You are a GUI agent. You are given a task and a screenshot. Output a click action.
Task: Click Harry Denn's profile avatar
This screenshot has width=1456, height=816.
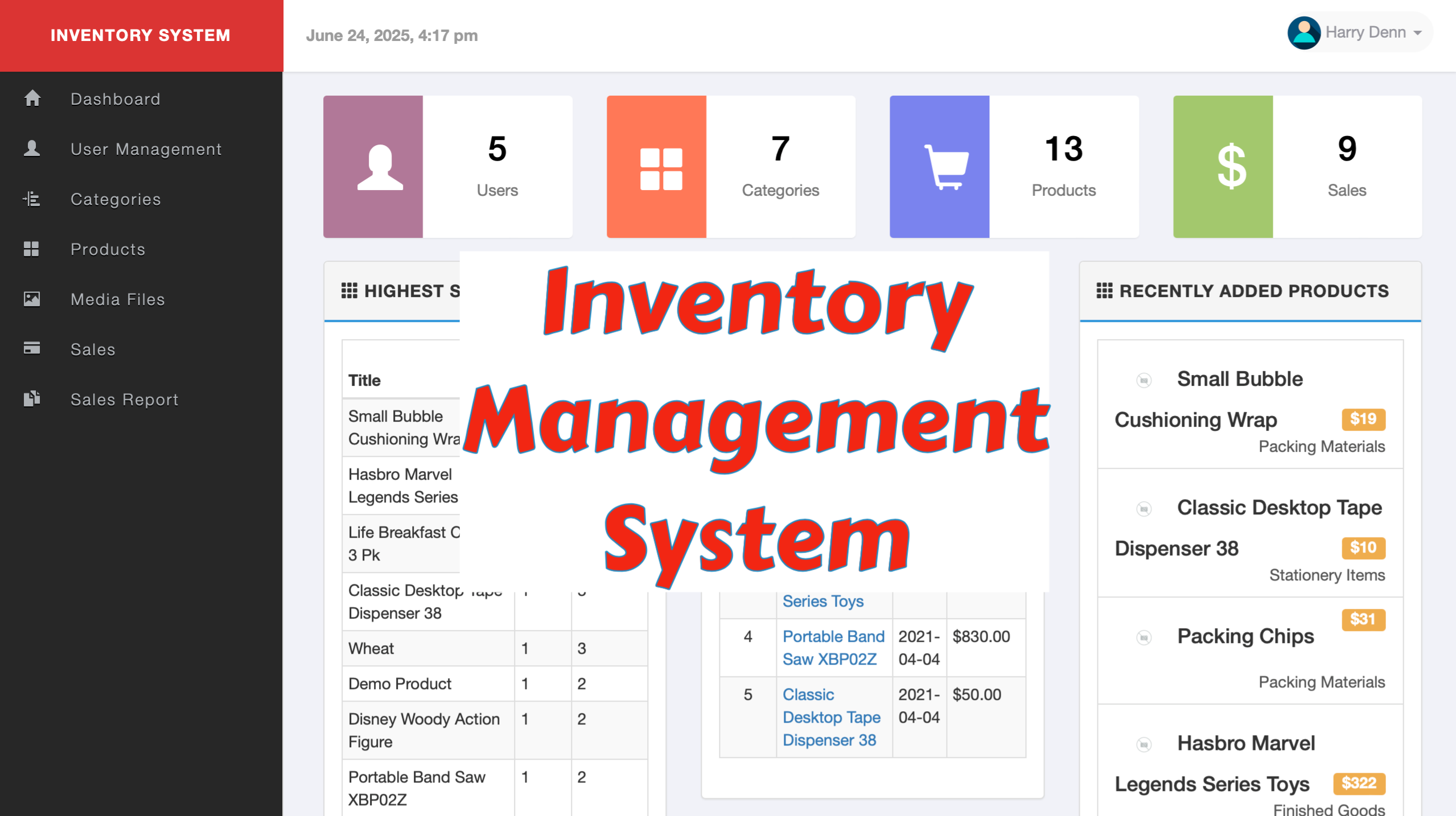1303,32
